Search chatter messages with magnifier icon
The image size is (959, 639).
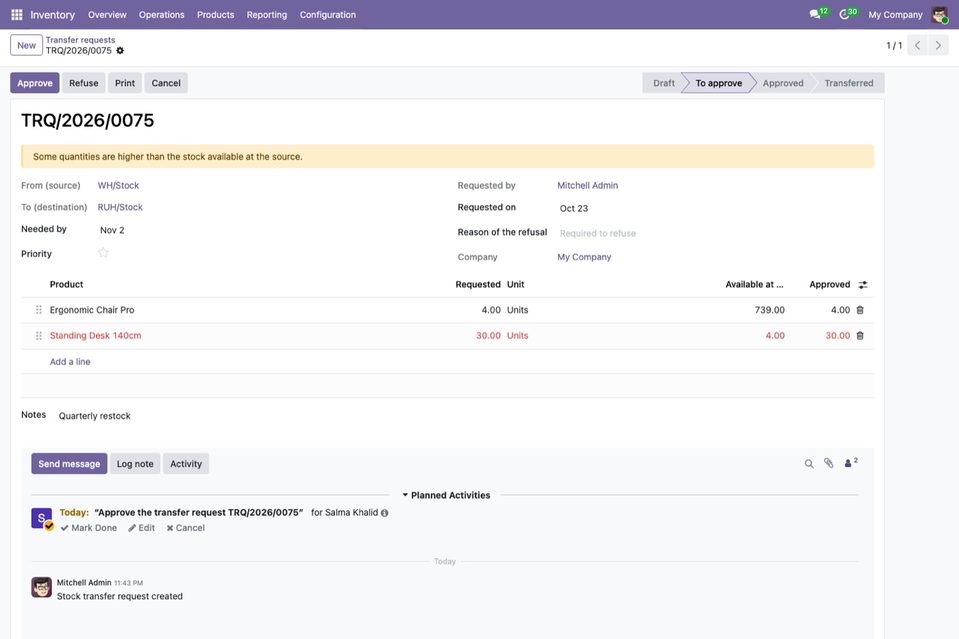click(x=809, y=464)
